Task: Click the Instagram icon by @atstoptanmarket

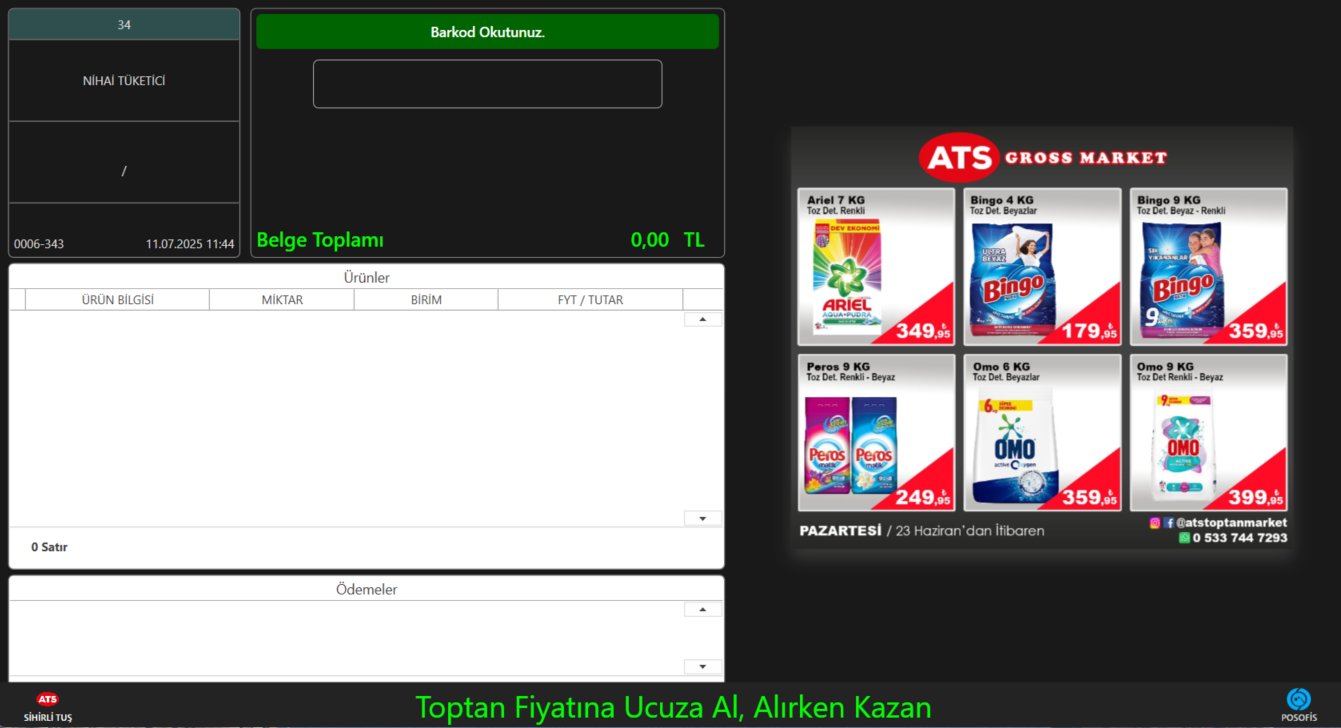Action: click(1155, 522)
